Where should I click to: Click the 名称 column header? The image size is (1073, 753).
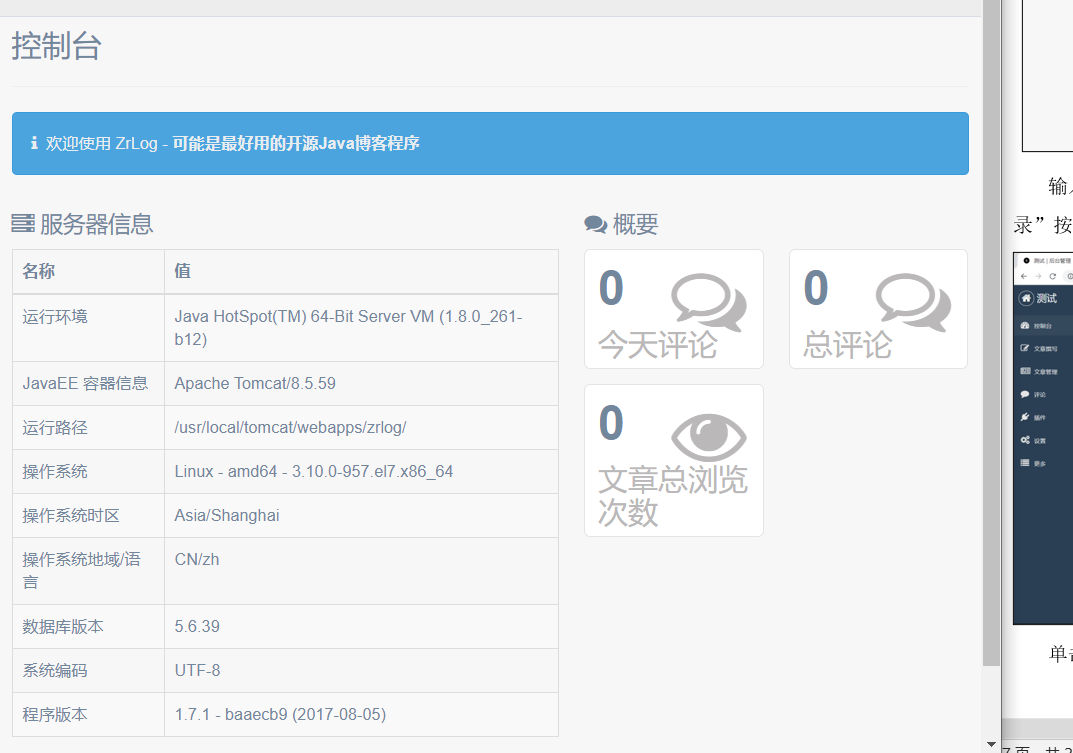tap(38, 271)
